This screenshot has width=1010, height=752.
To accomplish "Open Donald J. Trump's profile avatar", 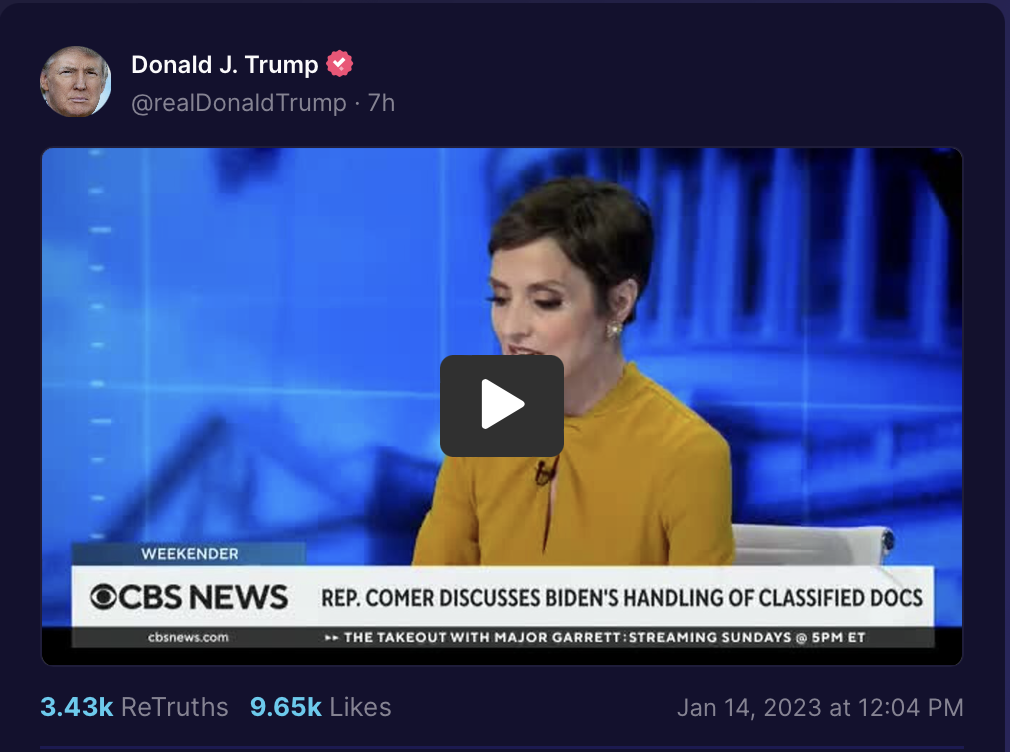I will (75, 82).
